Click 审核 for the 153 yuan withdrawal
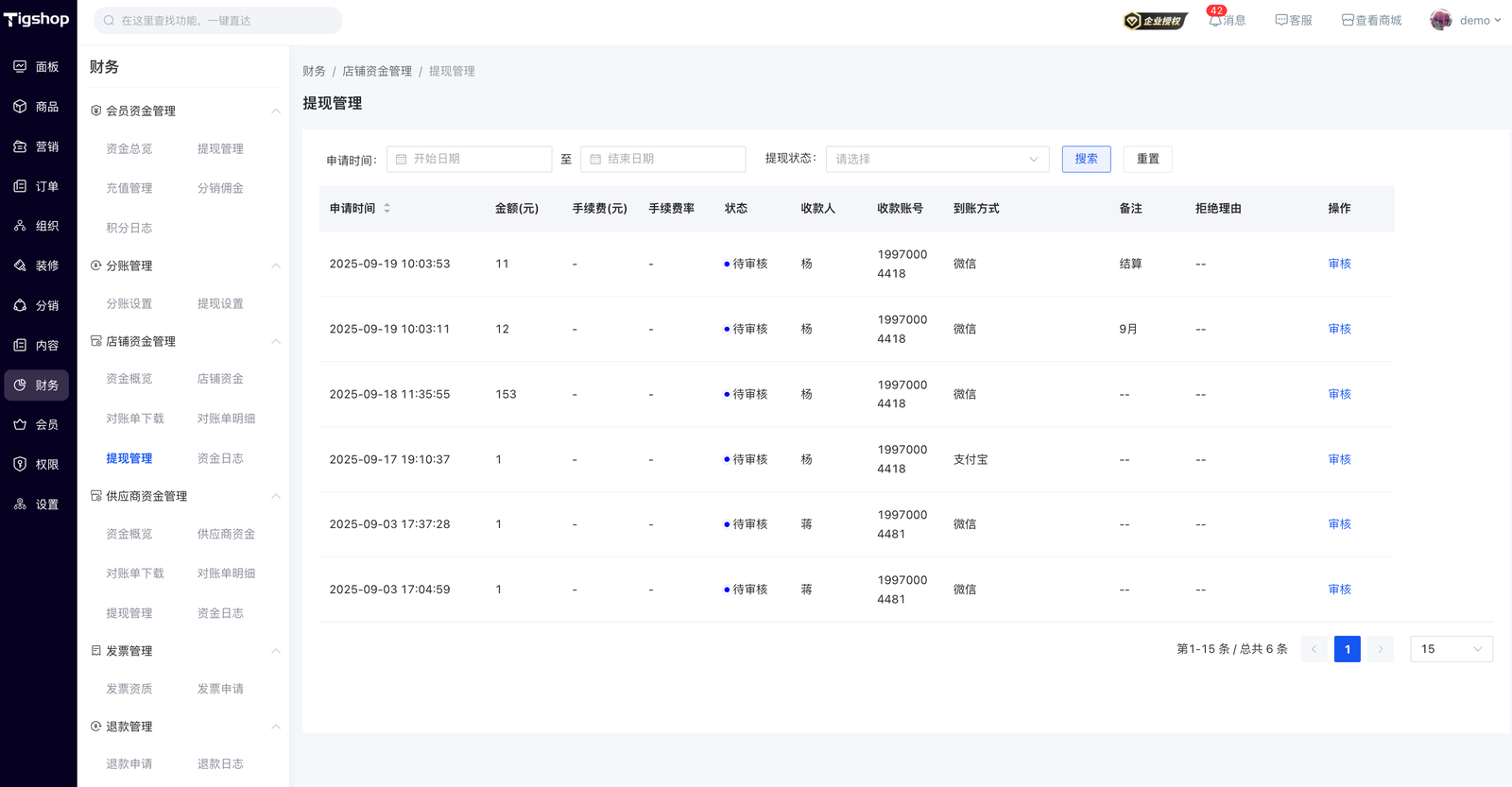The height and width of the screenshot is (787, 1512). pos(1339,394)
